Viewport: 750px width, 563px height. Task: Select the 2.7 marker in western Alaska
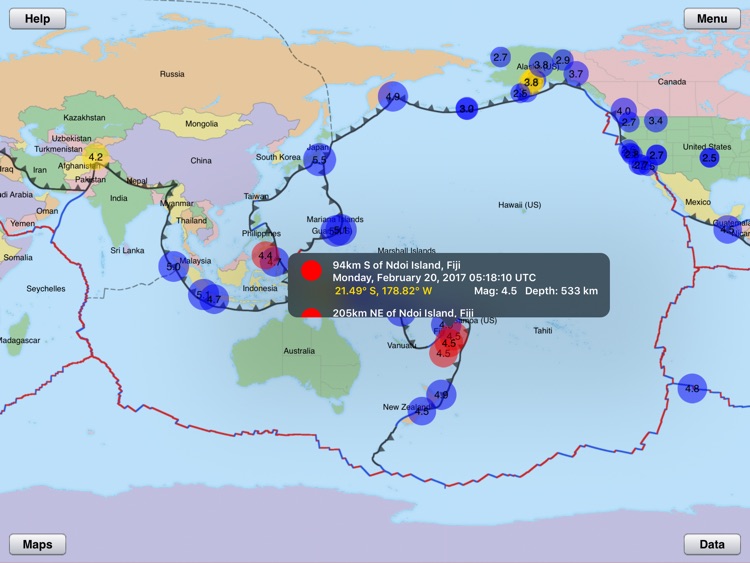(x=500, y=57)
